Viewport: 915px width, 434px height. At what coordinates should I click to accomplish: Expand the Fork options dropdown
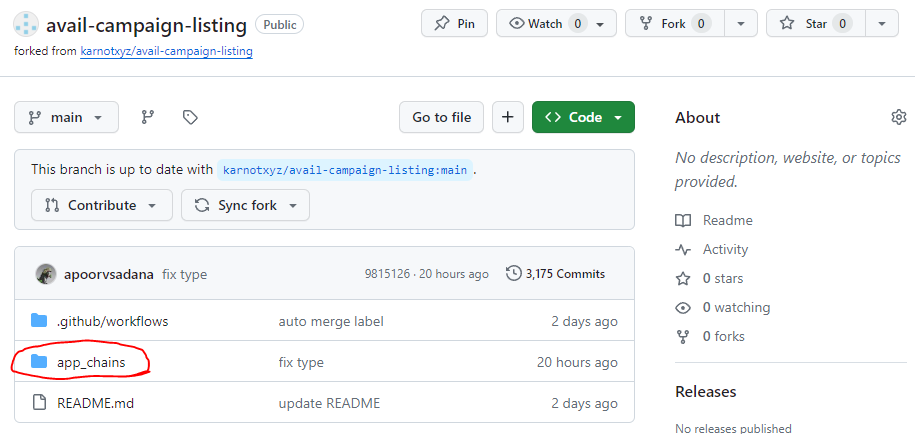click(x=741, y=24)
